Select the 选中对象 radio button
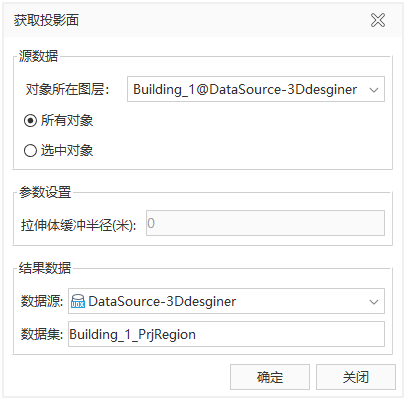 [x=30, y=151]
